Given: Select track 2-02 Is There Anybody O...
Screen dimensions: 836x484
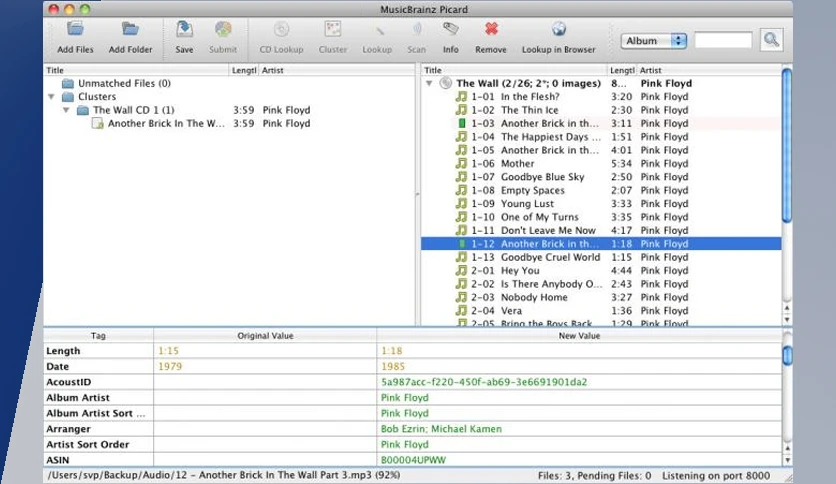Looking at the screenshot, I should click(x=601, y=284).
